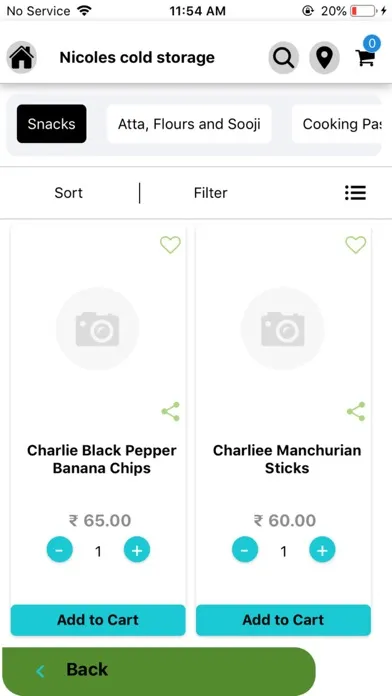Viewport: 392px width, 696px height.
Task: Add Banana Chips to cart
Action: coord(98,620)
